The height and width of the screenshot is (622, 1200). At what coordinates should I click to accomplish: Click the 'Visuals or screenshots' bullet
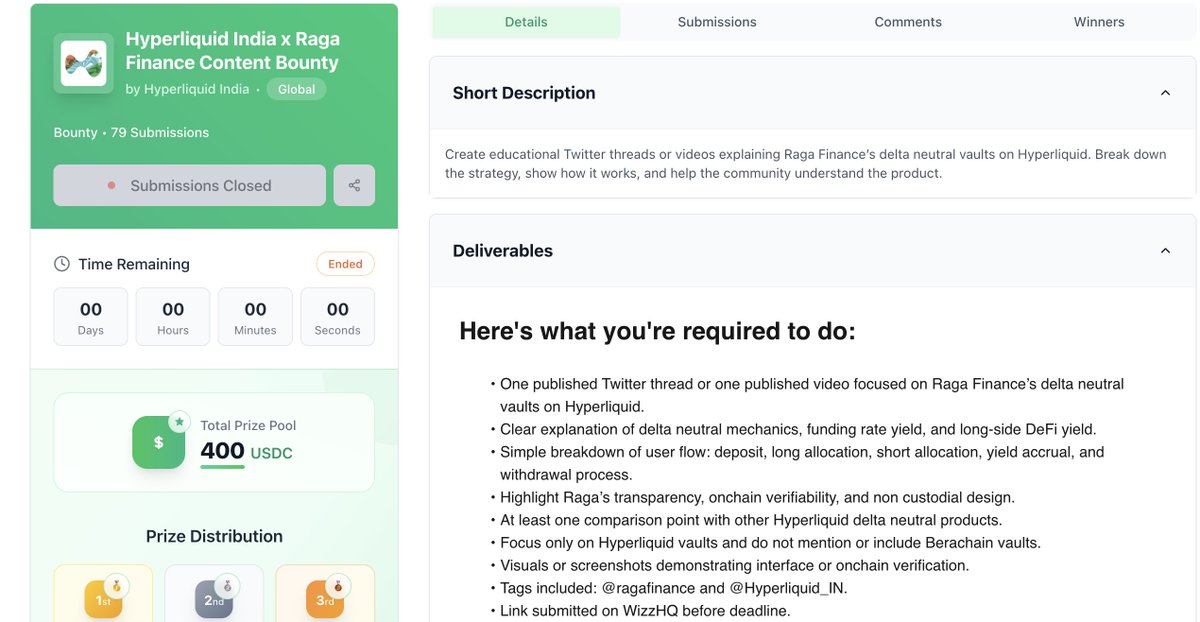click(x=734, y=565)
